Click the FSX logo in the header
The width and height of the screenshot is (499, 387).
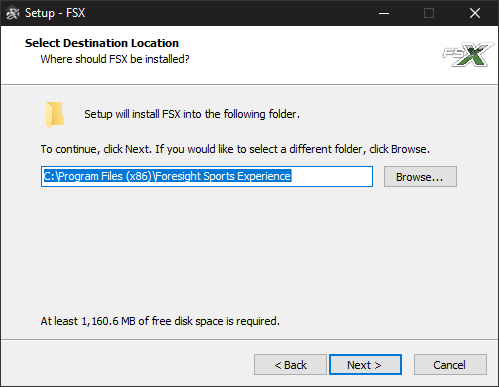[467, 54]
